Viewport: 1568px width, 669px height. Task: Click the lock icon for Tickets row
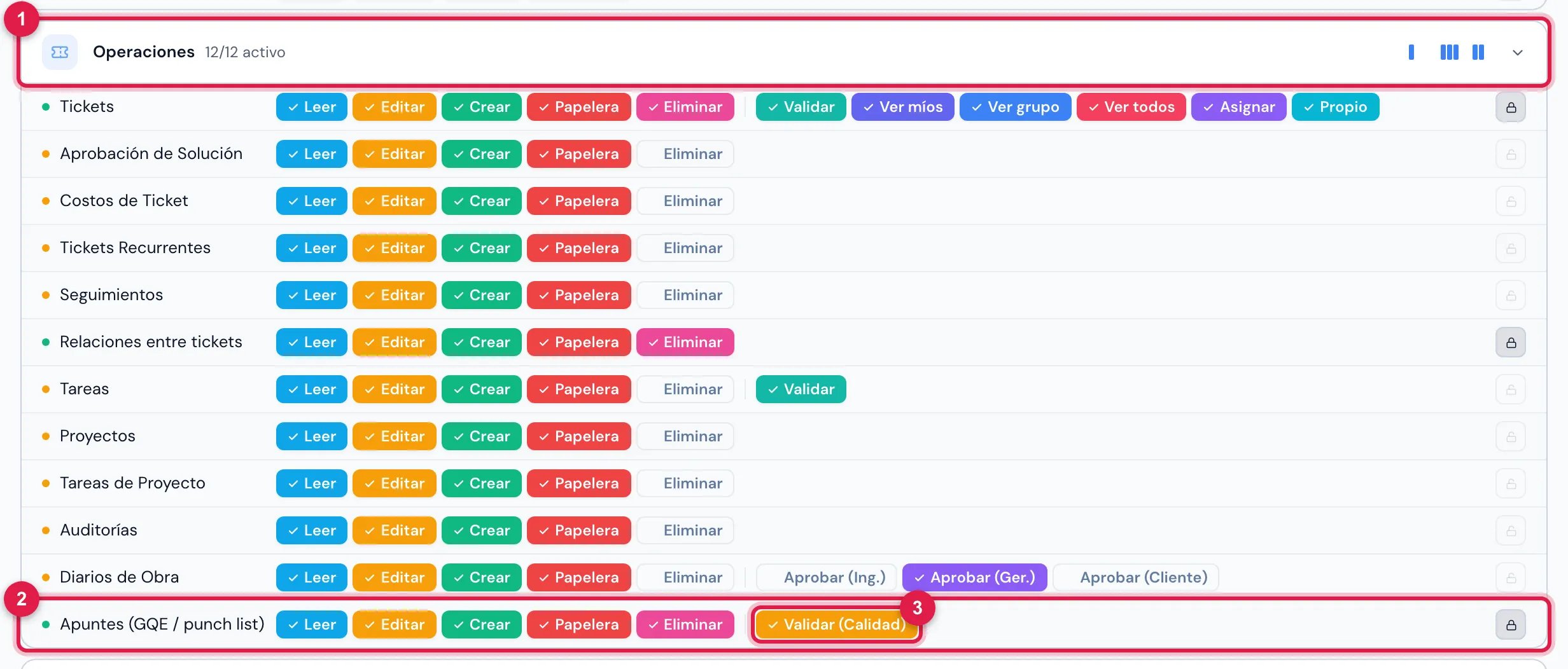pos(1511,107)
